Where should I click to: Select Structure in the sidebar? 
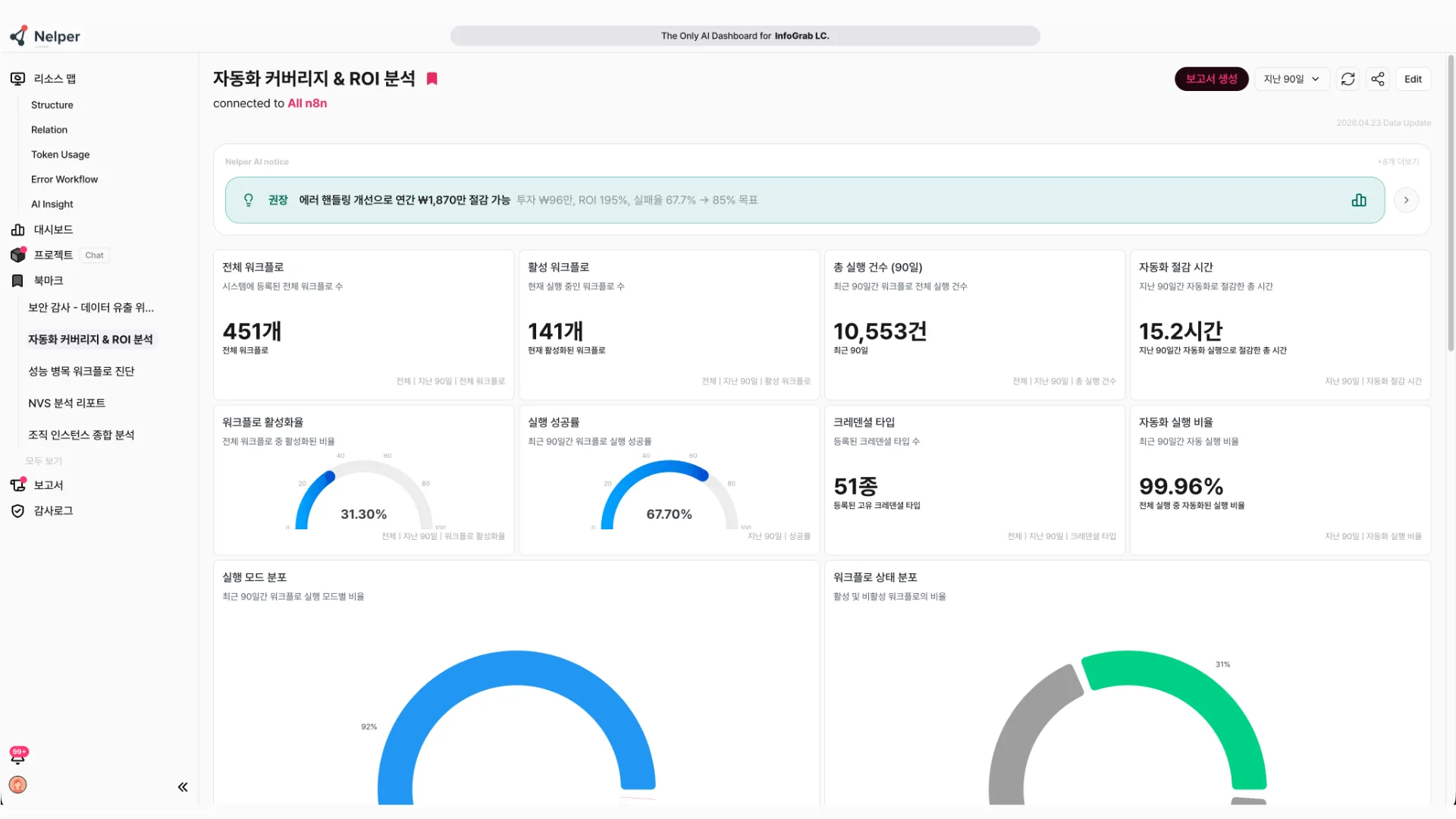[52, 105]
